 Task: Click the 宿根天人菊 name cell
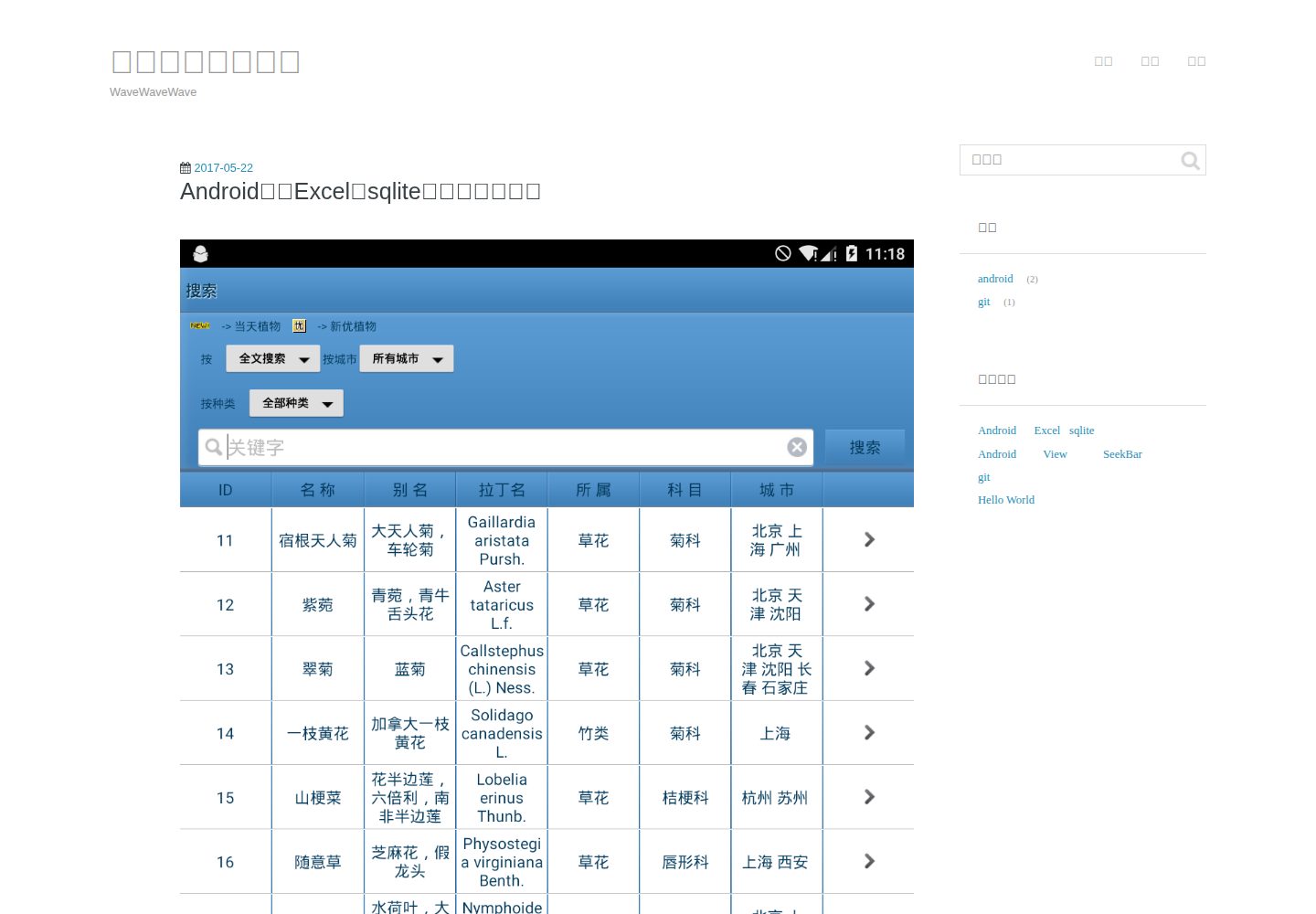coord(318,540)
